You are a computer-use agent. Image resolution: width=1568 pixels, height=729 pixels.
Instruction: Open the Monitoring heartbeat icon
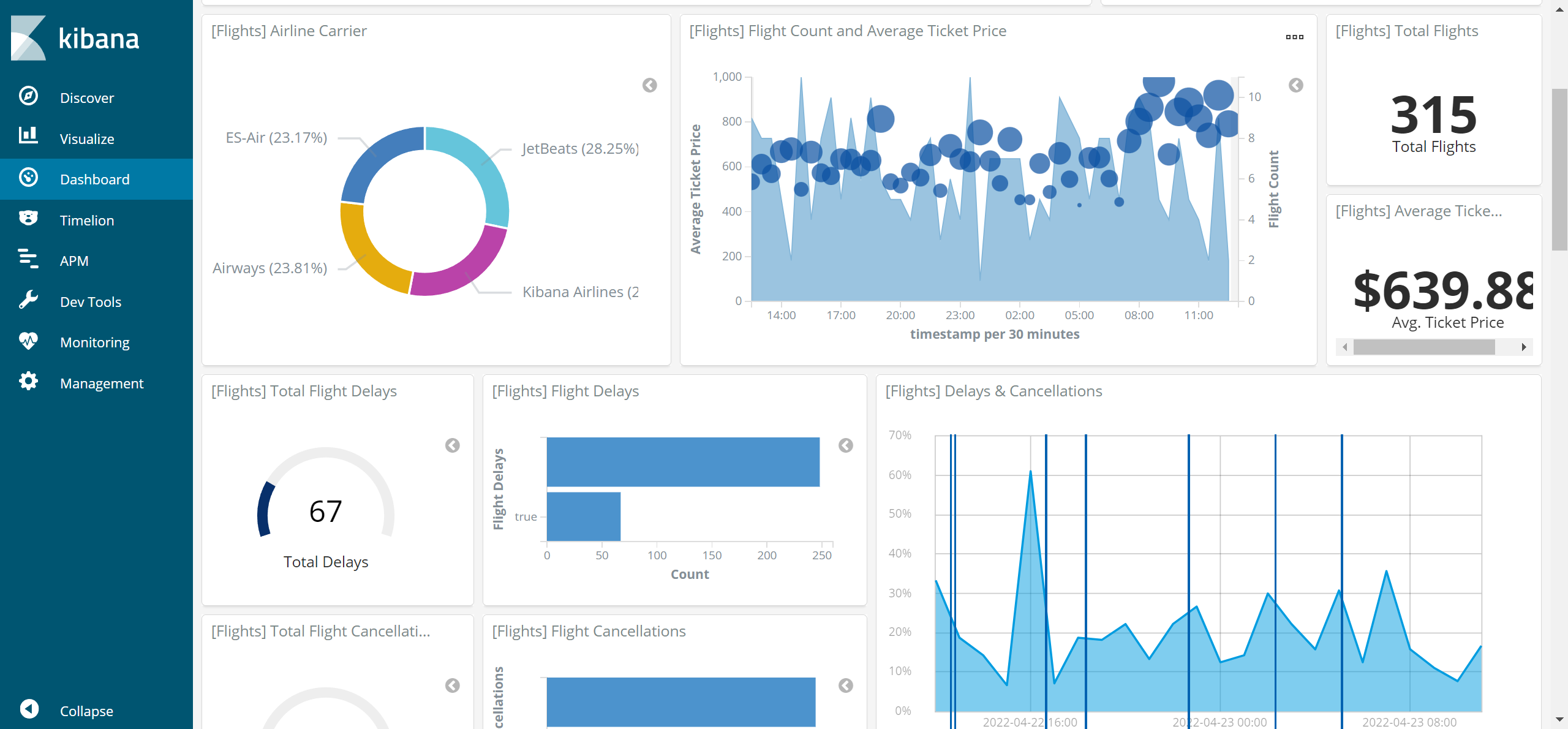(28, 341)
